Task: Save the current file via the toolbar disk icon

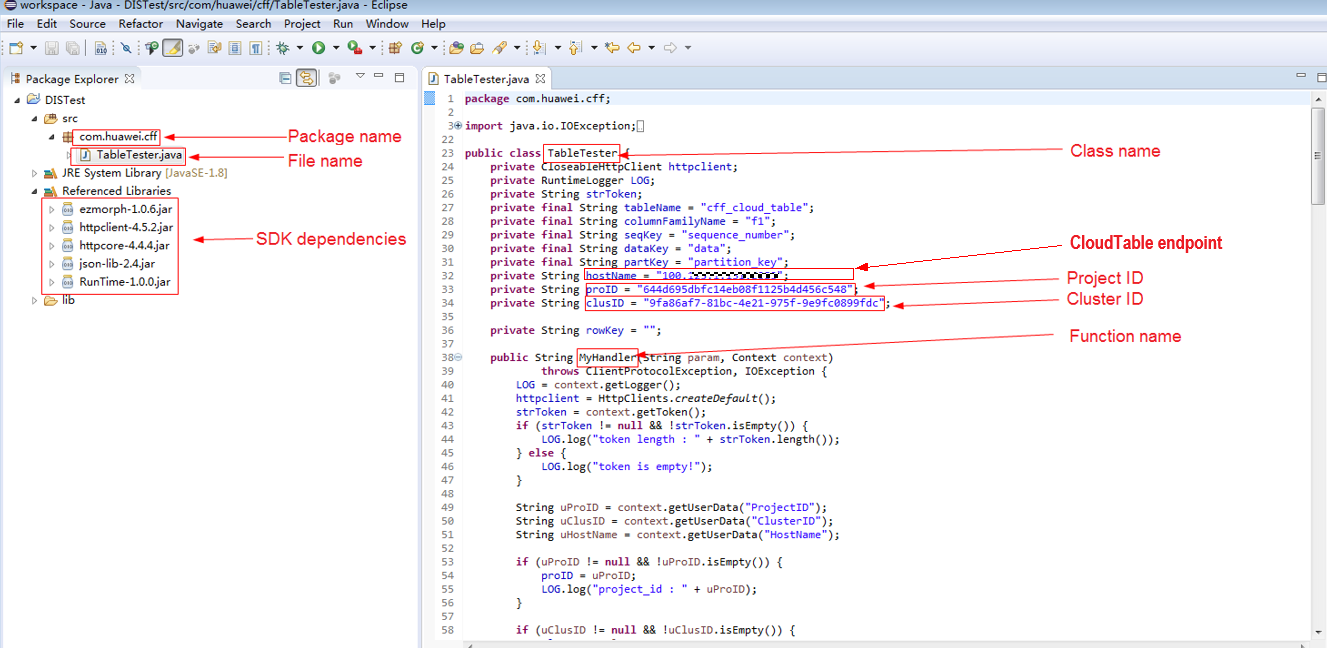Action: [x=52, y=48]
